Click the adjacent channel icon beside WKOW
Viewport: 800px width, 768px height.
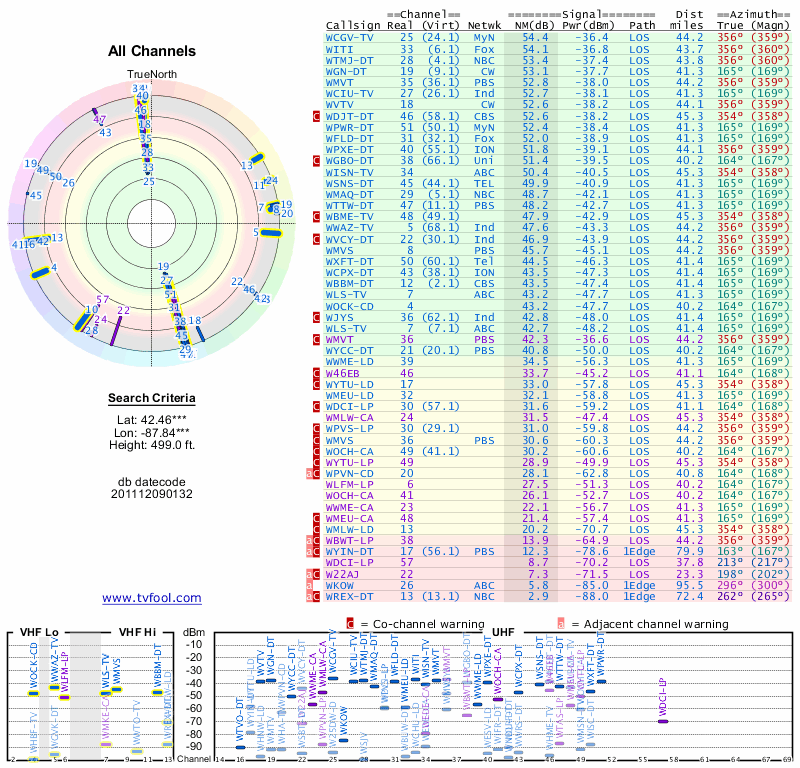[x=309, y=585]
